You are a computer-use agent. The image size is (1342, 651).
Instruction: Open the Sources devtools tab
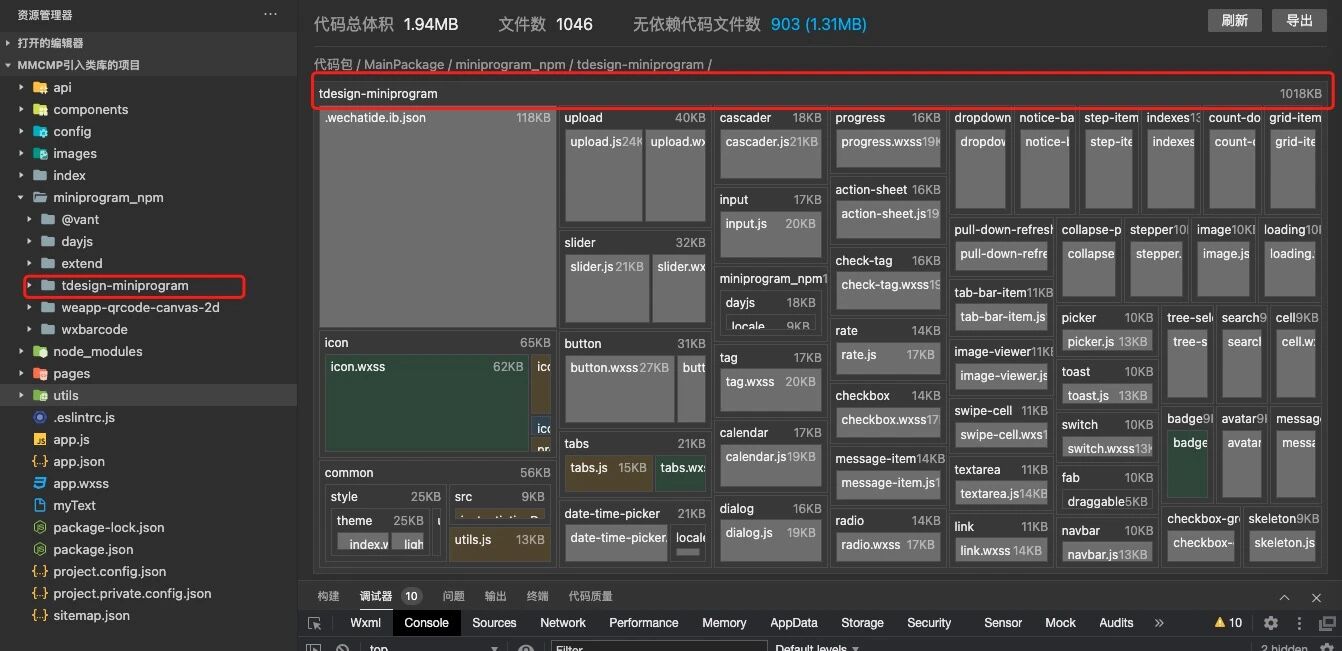[x=494, y=622]
